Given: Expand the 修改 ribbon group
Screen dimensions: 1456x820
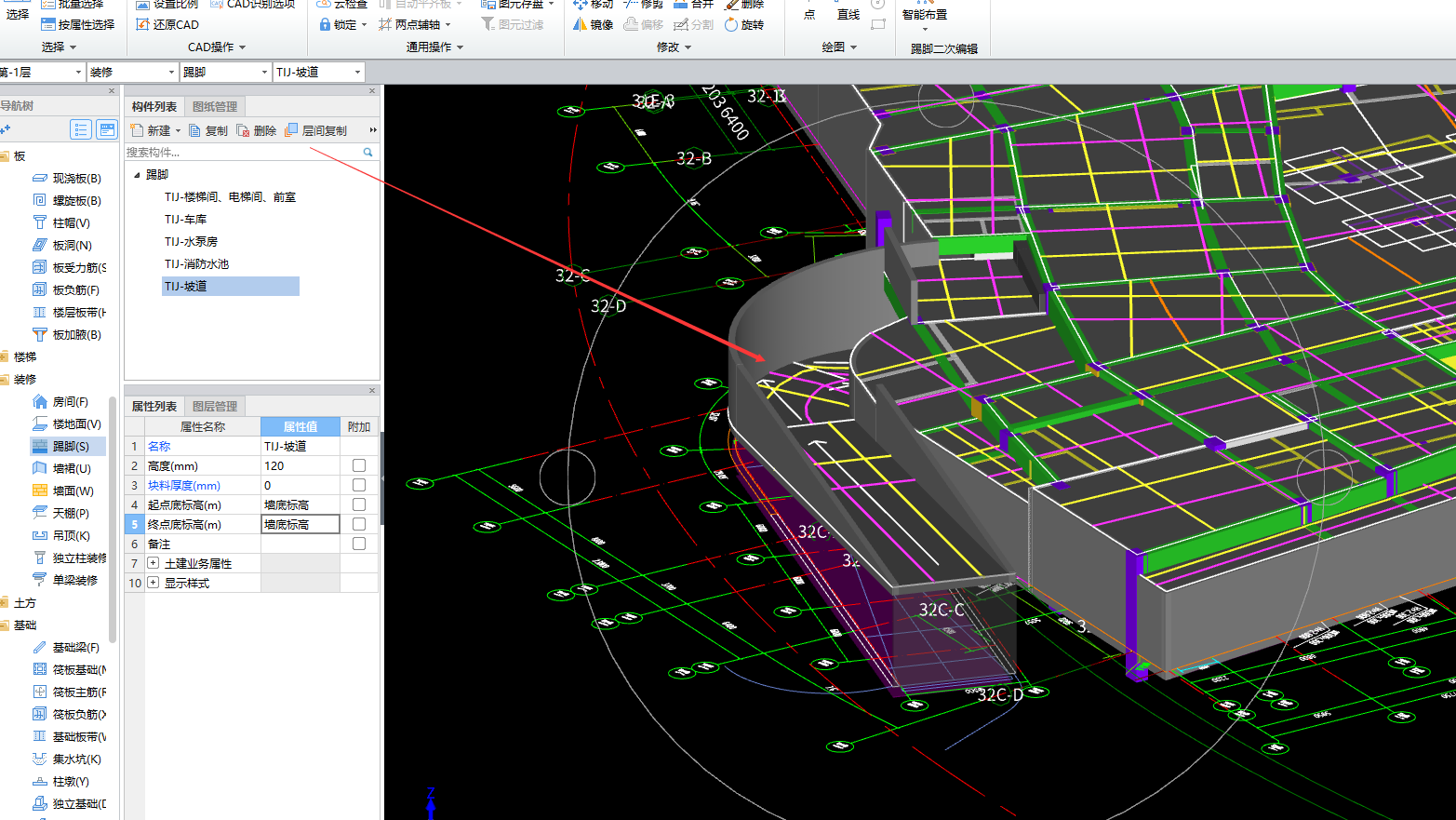Looking at the screenshot, I should point(674,47).
